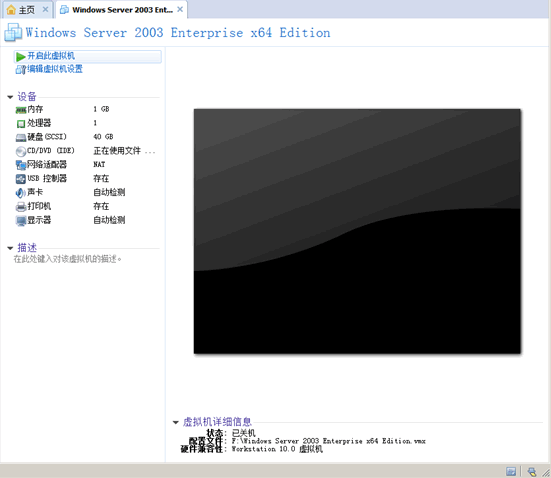The height and width of the screenshot is (478, 551).
Task: Click hardware compatibility Workstation 10.0 虚拟机
Action: click(277, 449)
